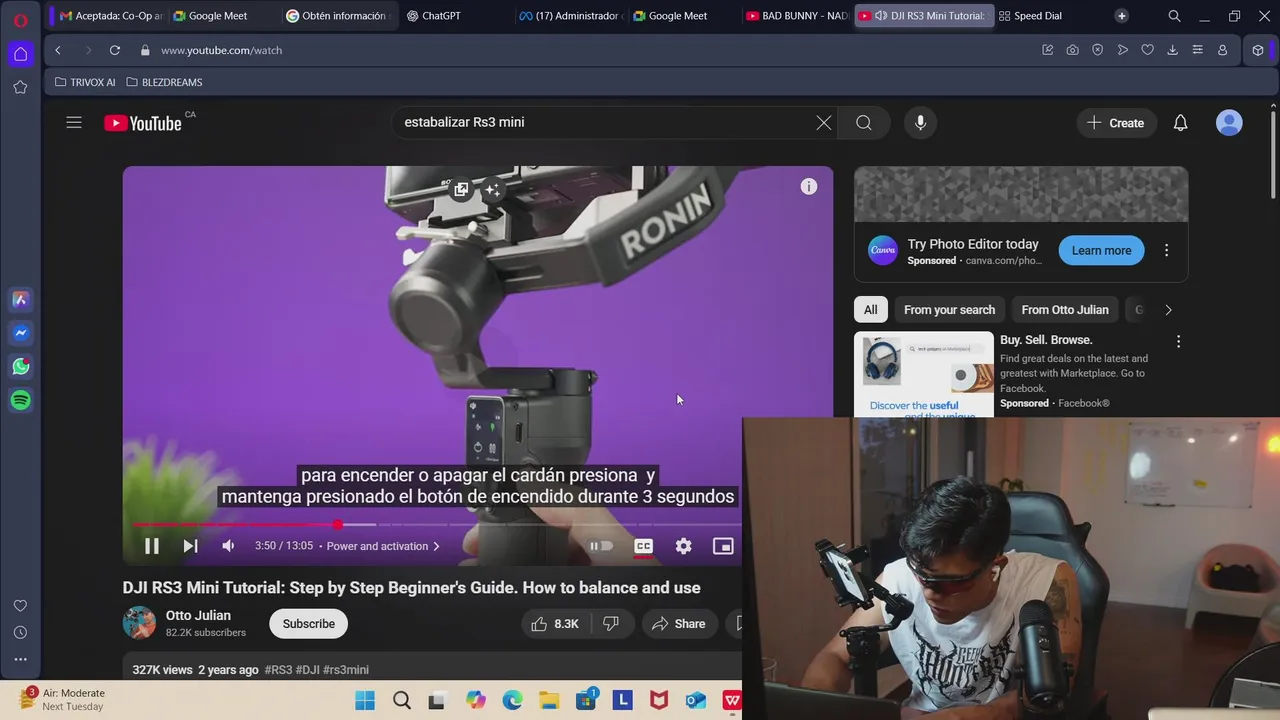Go to YouTube home via logo
The image size is (1280, 720).
143,123
